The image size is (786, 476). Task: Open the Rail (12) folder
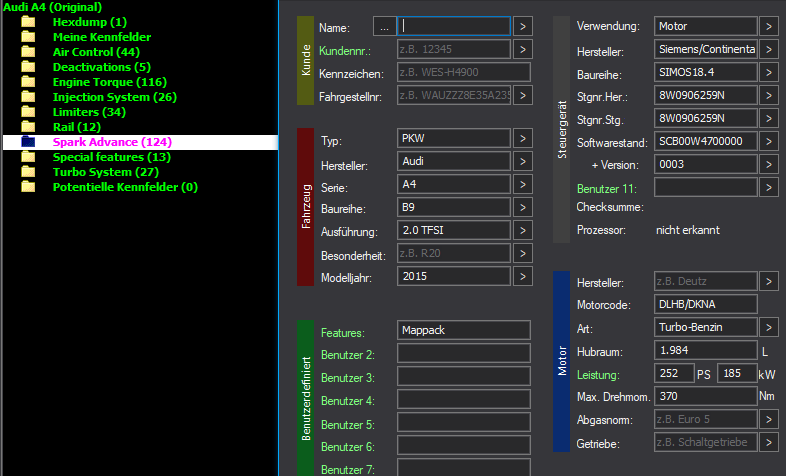click(77, 127)
